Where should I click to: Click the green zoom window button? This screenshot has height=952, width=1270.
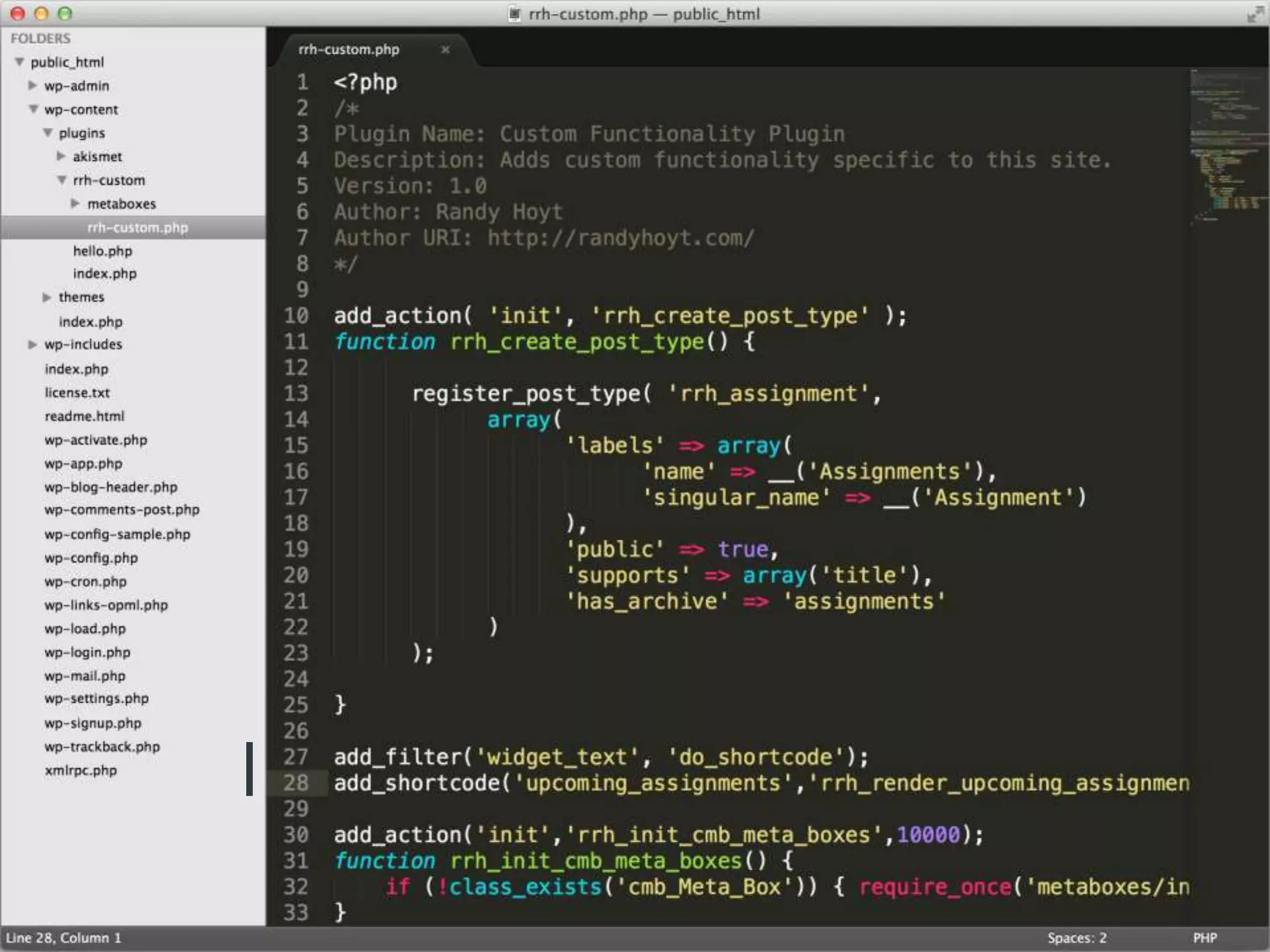click(x=65, y=14)
